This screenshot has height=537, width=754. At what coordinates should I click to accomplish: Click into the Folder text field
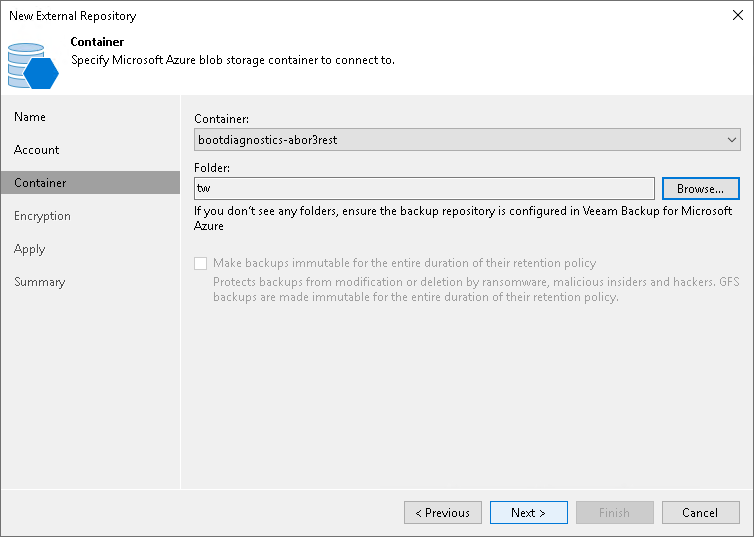[x=424, y=188]
